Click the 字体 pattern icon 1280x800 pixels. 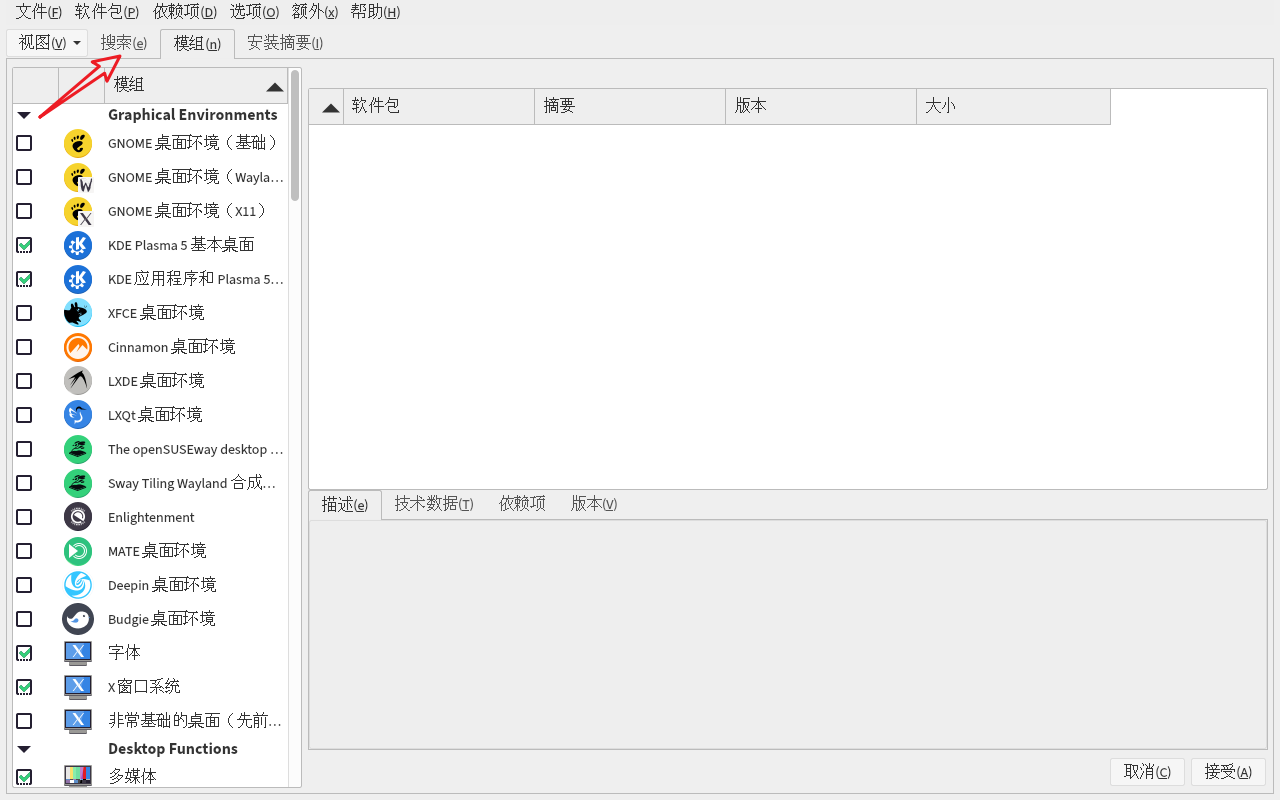point(78,653)
